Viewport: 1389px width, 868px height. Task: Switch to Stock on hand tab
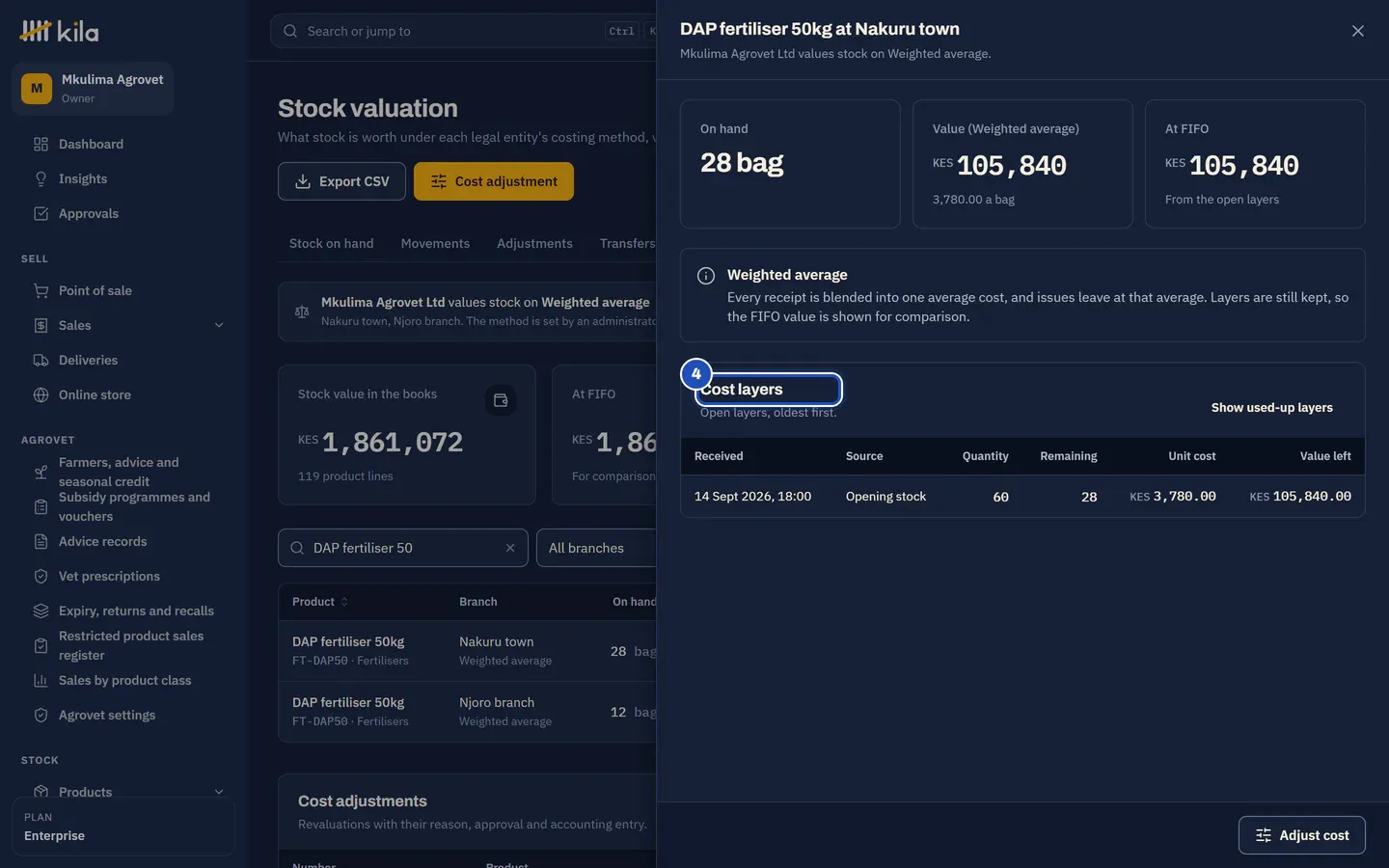pyautogui.click(x=331, y=244)
